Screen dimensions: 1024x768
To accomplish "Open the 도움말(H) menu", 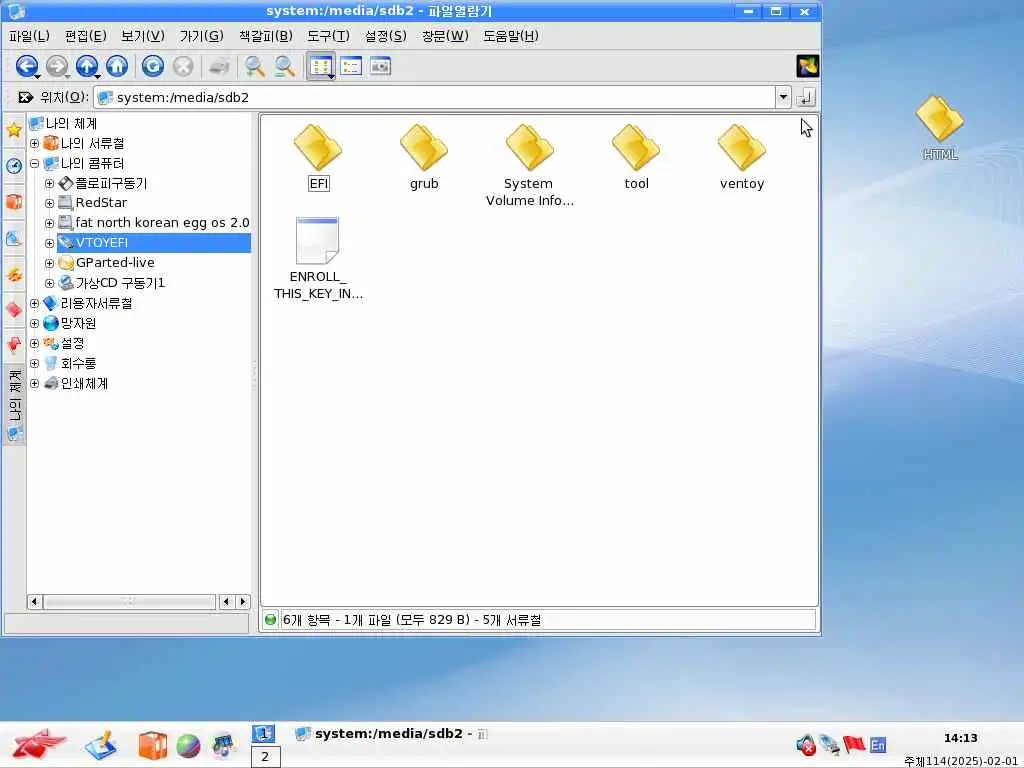I will 511,36.
